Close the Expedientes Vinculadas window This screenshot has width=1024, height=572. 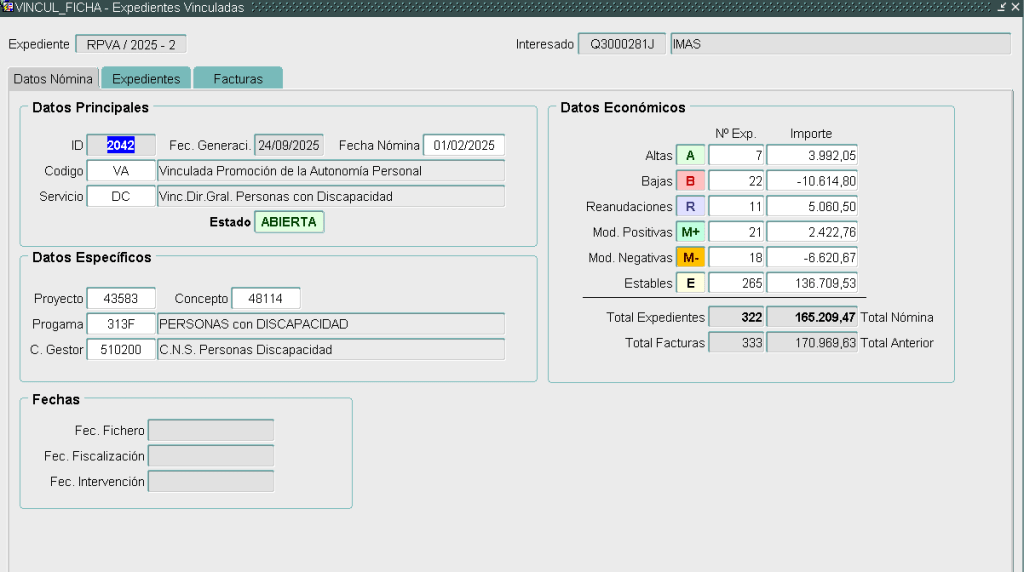1015,7
